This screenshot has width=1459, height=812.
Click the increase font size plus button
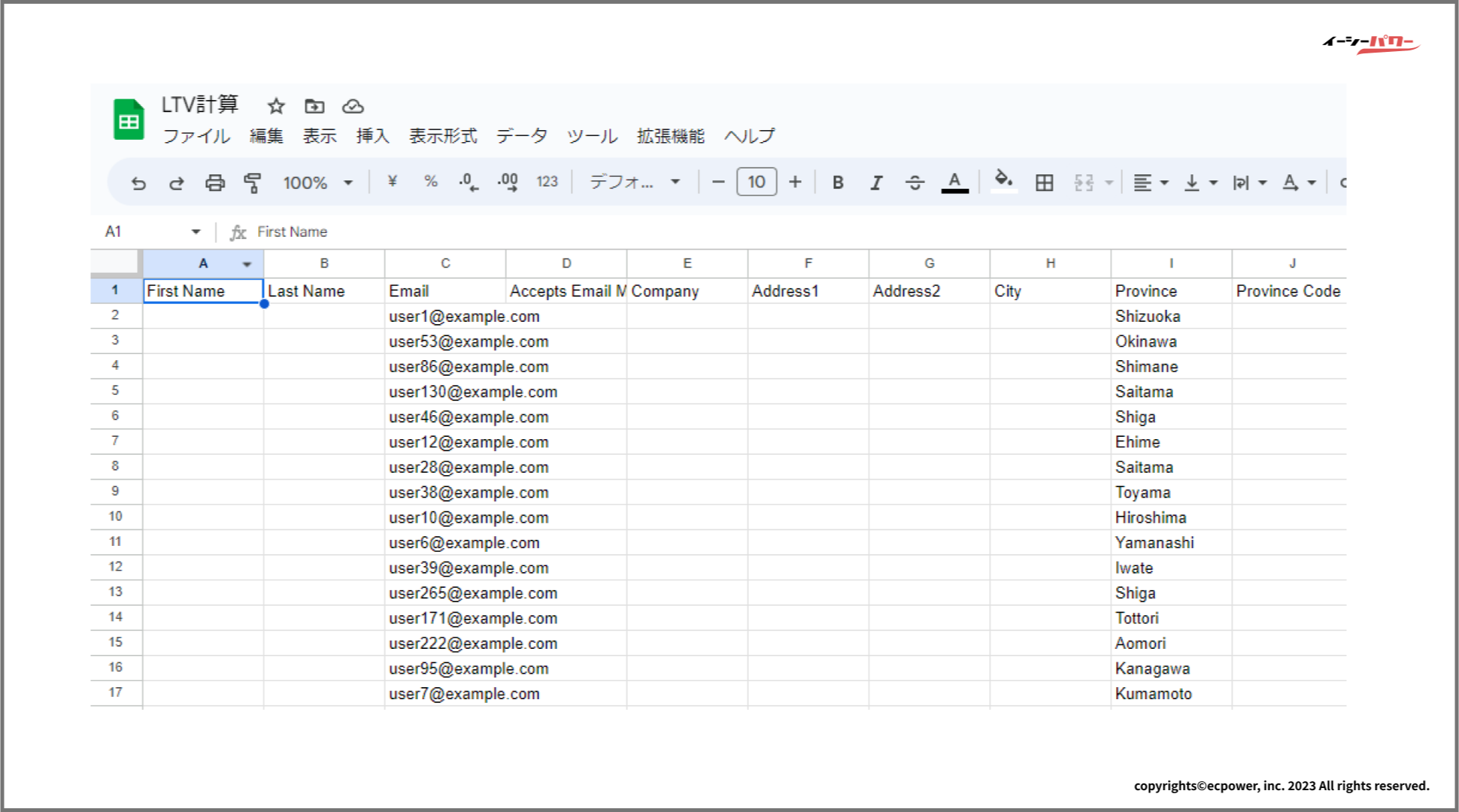pos(795,182)
